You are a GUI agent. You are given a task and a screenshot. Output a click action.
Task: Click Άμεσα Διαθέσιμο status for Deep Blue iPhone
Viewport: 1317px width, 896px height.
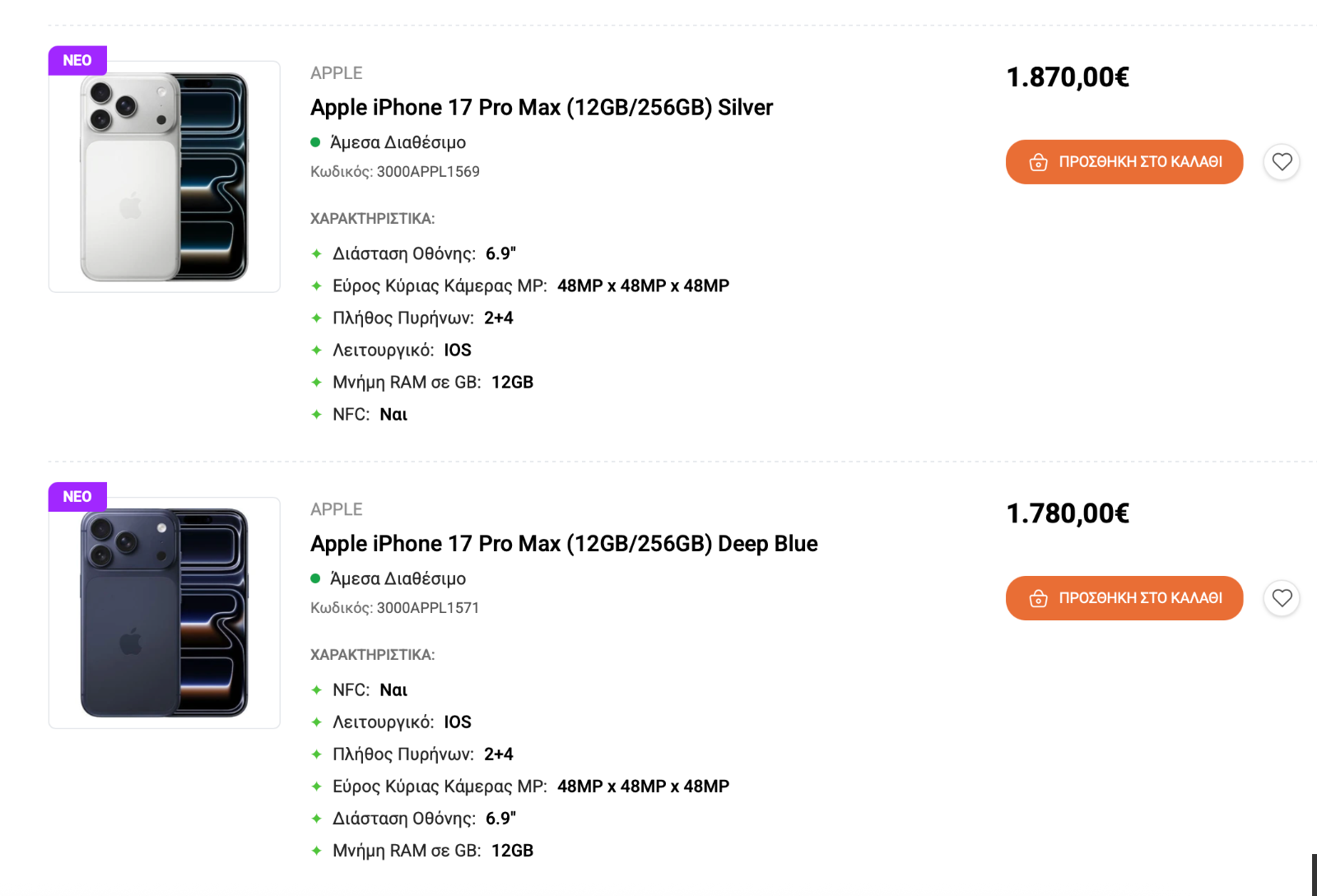coord(397,578)
